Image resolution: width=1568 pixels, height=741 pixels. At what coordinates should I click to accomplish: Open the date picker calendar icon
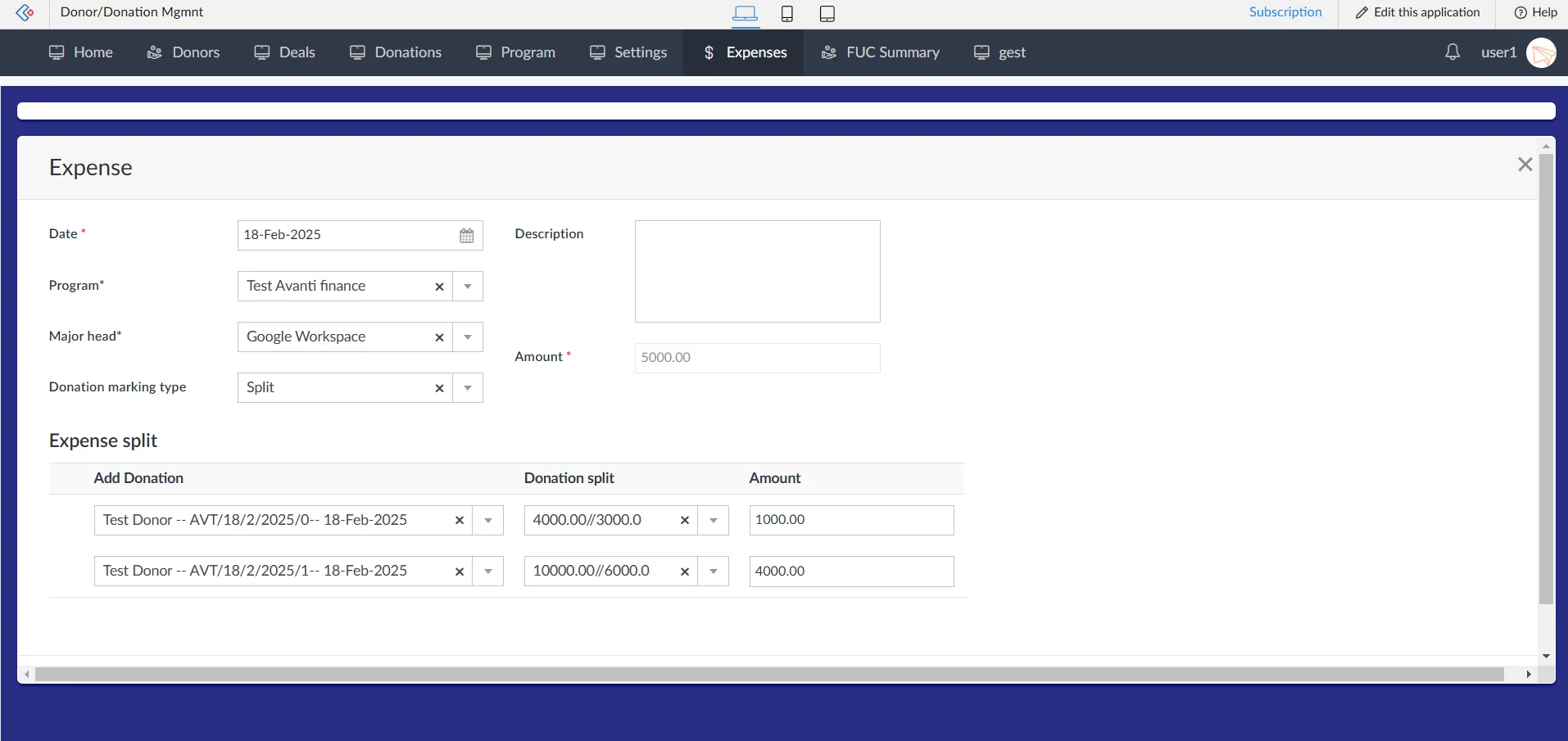(466, 236)
